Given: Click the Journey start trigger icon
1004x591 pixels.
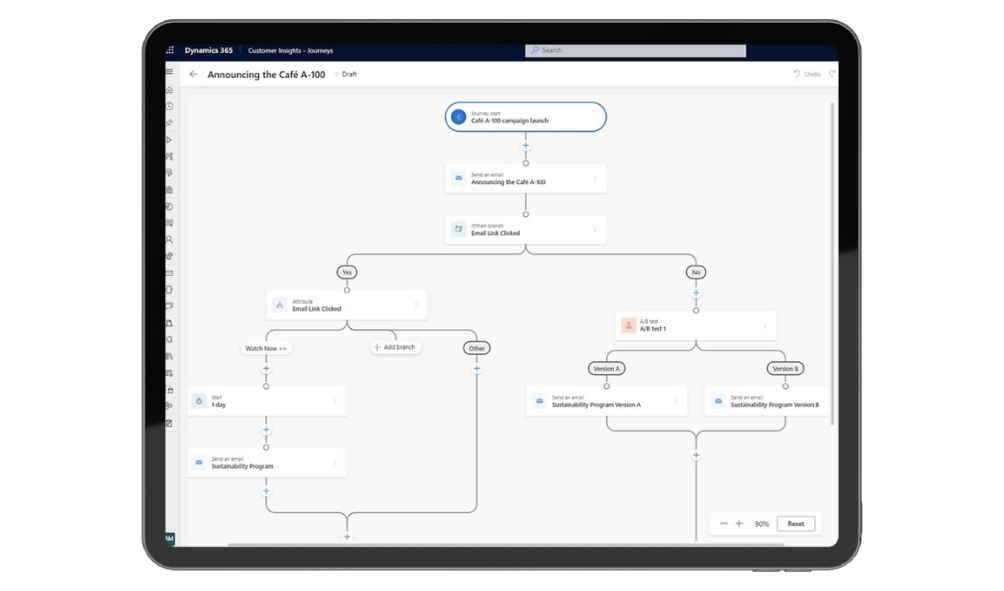Looking at the screenshot, I should pyautogui.click(x=458, y=117).
